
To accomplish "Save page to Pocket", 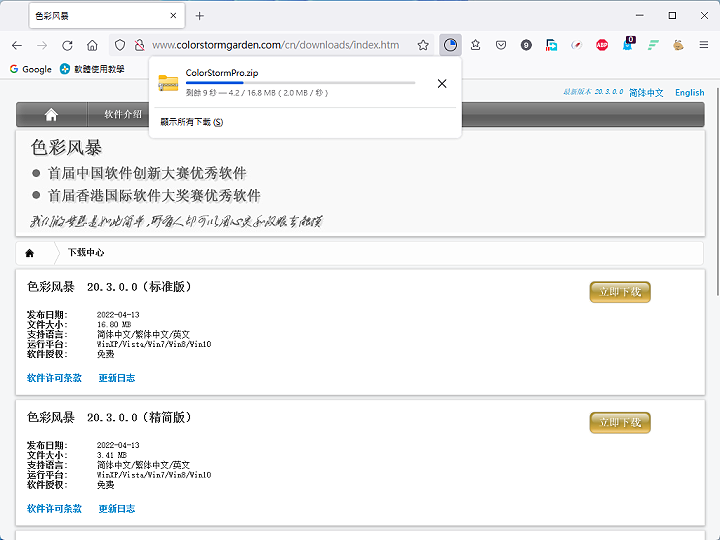I will click(501, 45).
